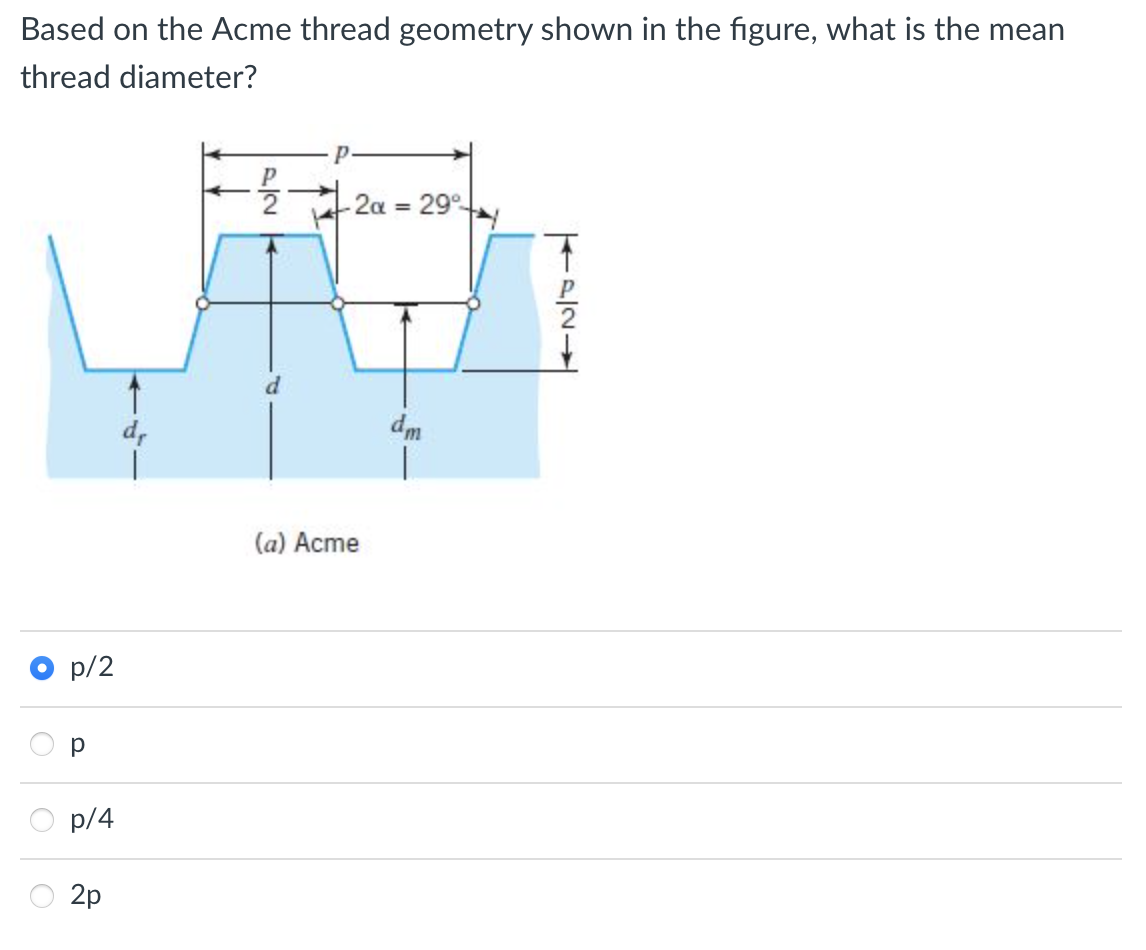Pick the 2p radio button
Image resolution: width=1146 pixels, height=950 pixels.
pyautogui.click(x=41, y=896)
